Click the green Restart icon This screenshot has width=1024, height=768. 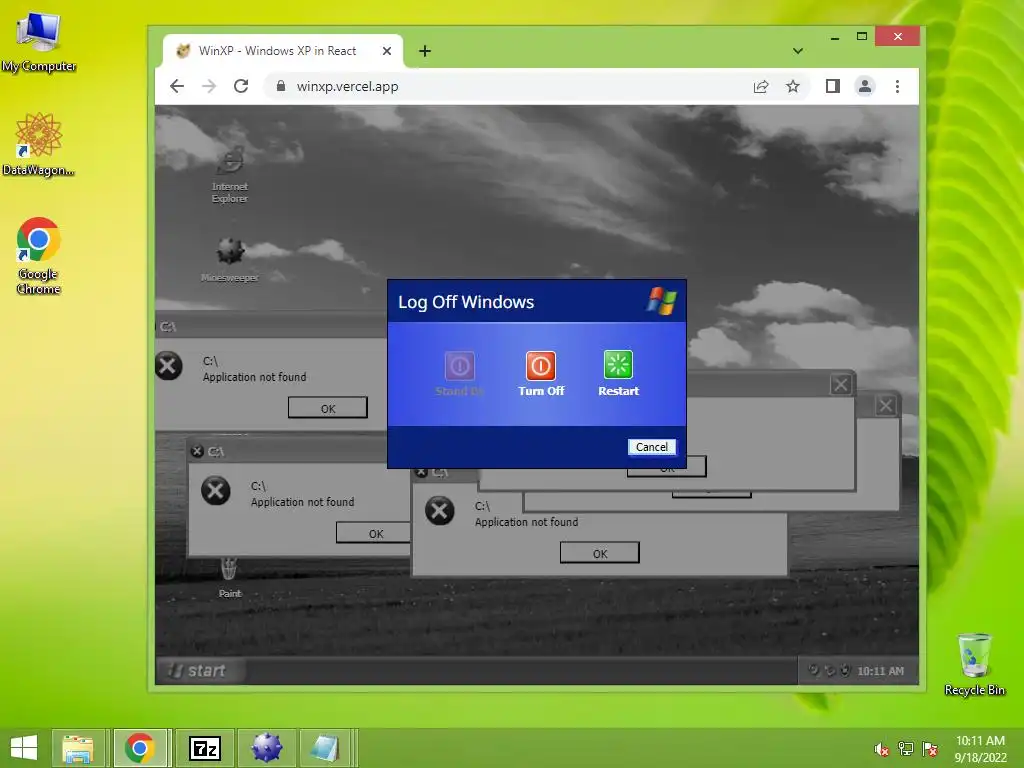point(618,365)
